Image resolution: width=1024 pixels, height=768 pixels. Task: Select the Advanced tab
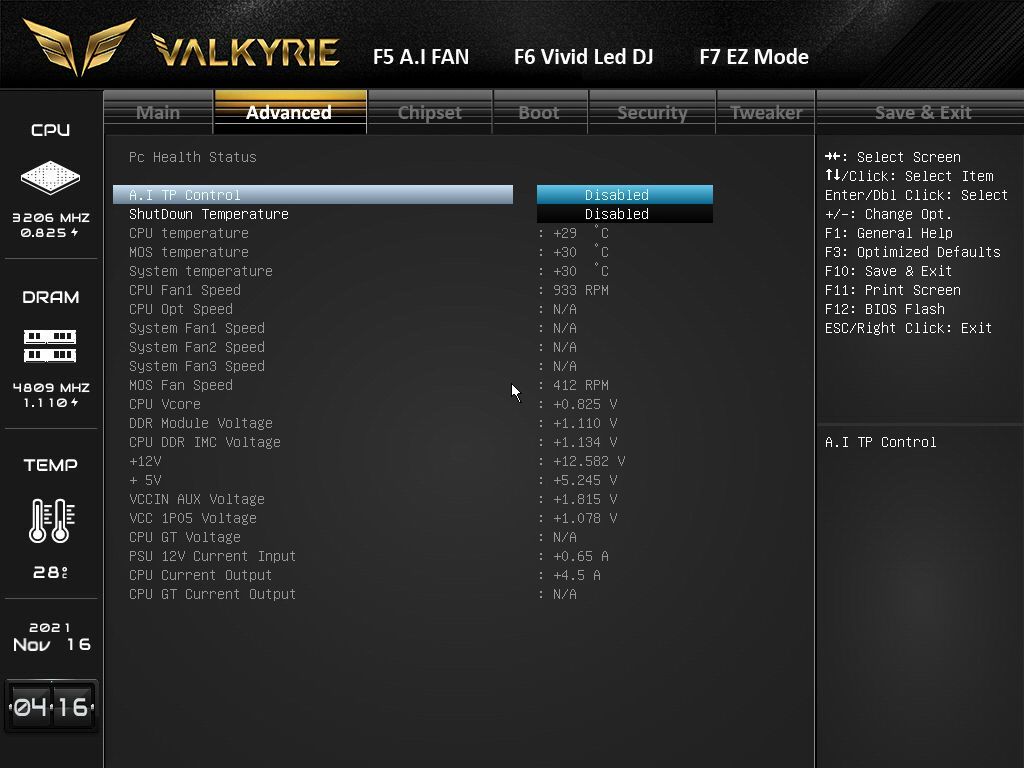tap(290, 112)
